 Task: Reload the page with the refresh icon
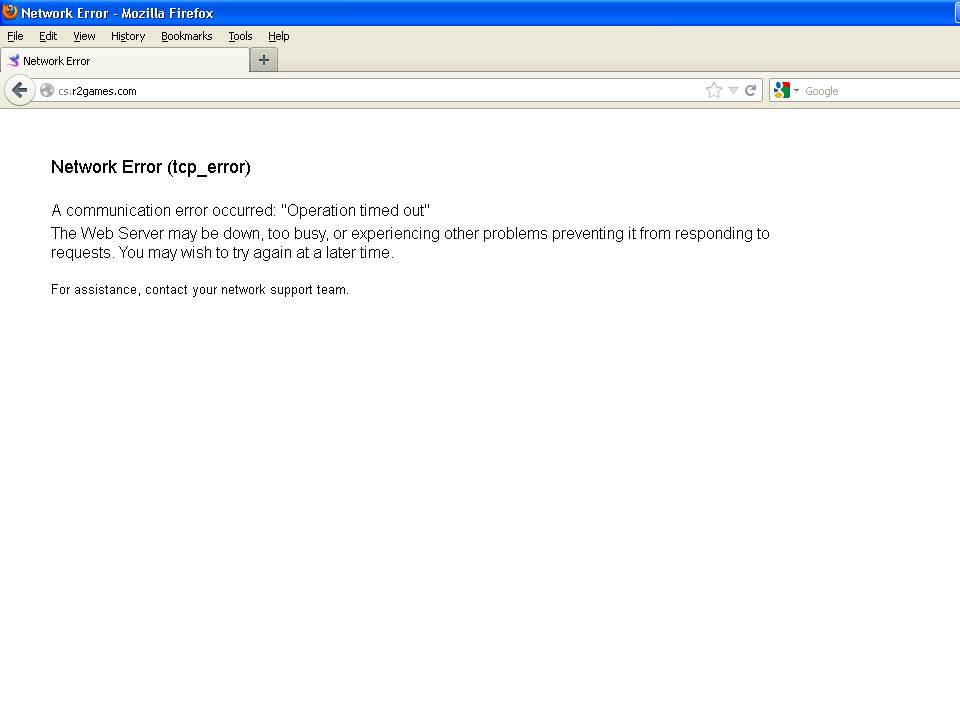750,91
